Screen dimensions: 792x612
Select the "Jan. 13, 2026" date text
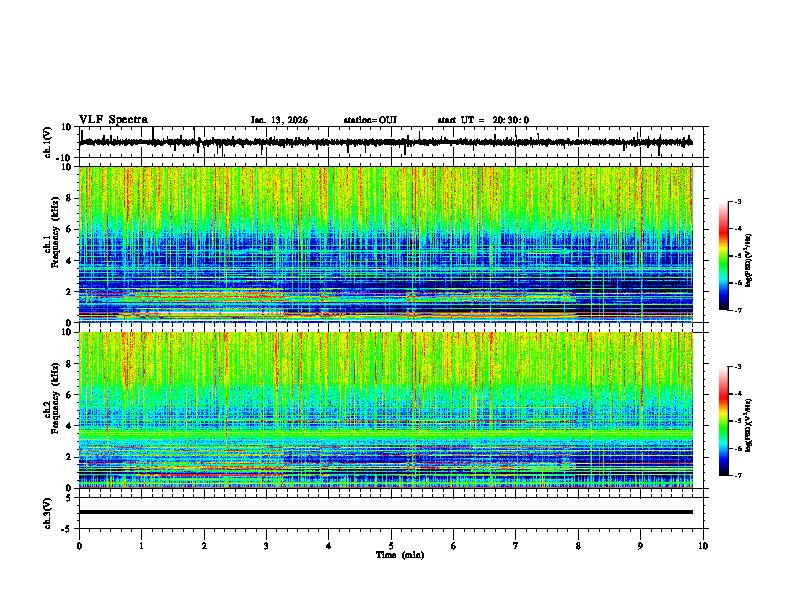tap(279, 120)
